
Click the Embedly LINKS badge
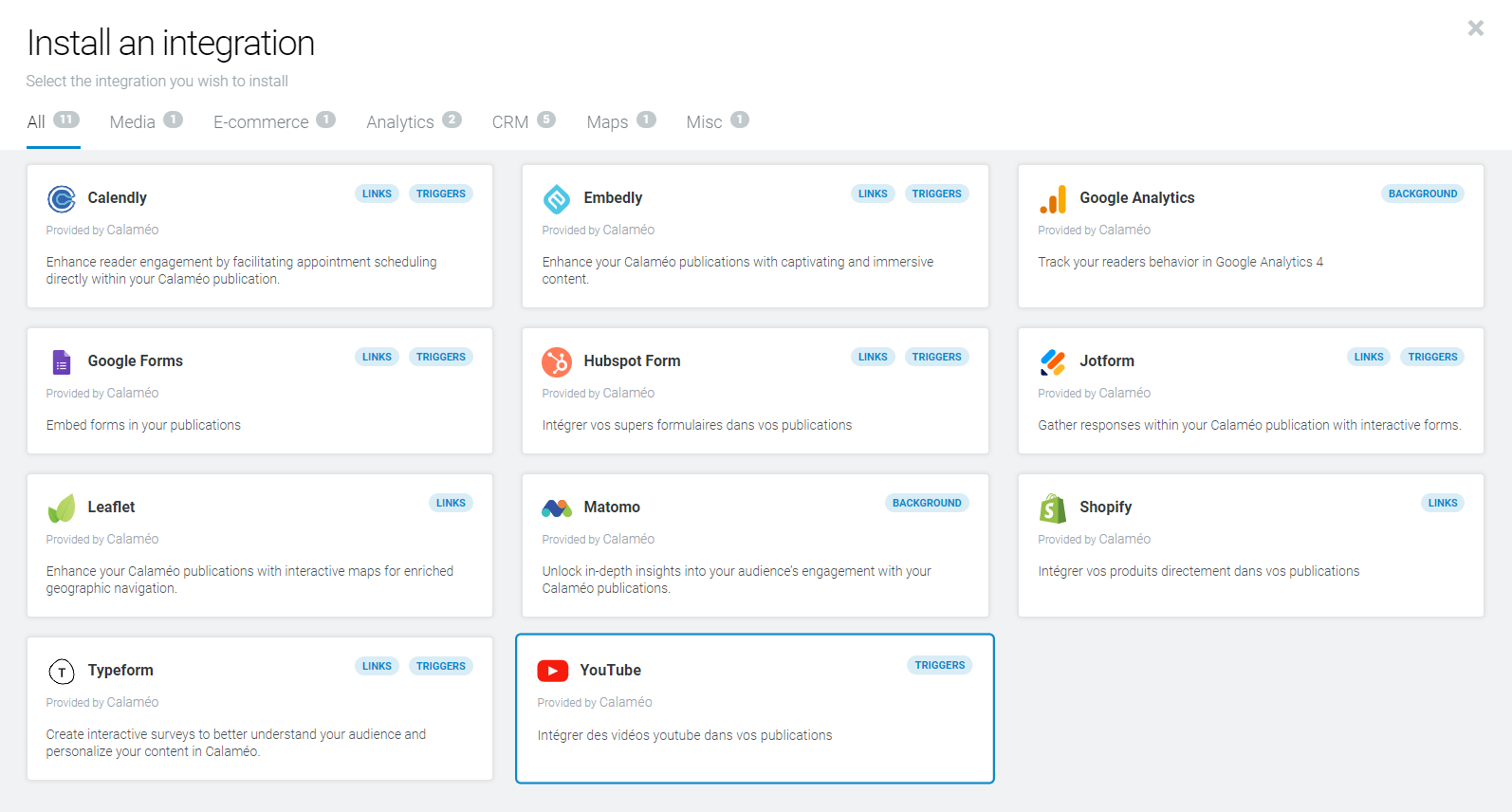[x=873, y=194]
